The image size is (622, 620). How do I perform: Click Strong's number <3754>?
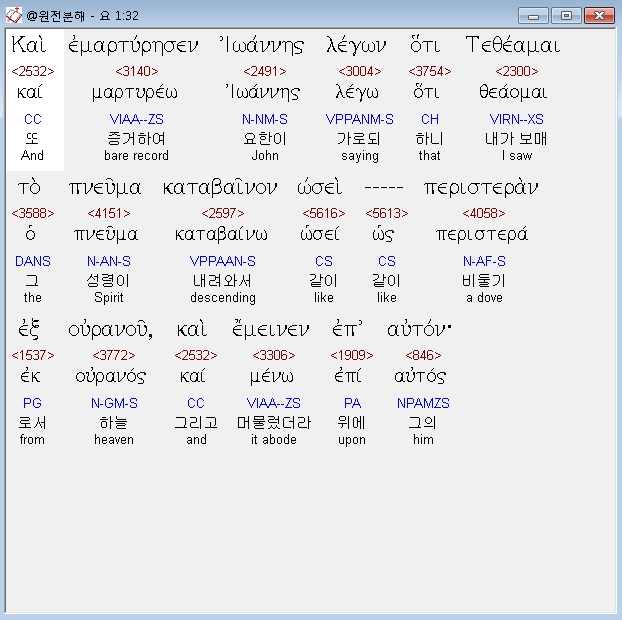pyautogui.click(x=430, y=71)
